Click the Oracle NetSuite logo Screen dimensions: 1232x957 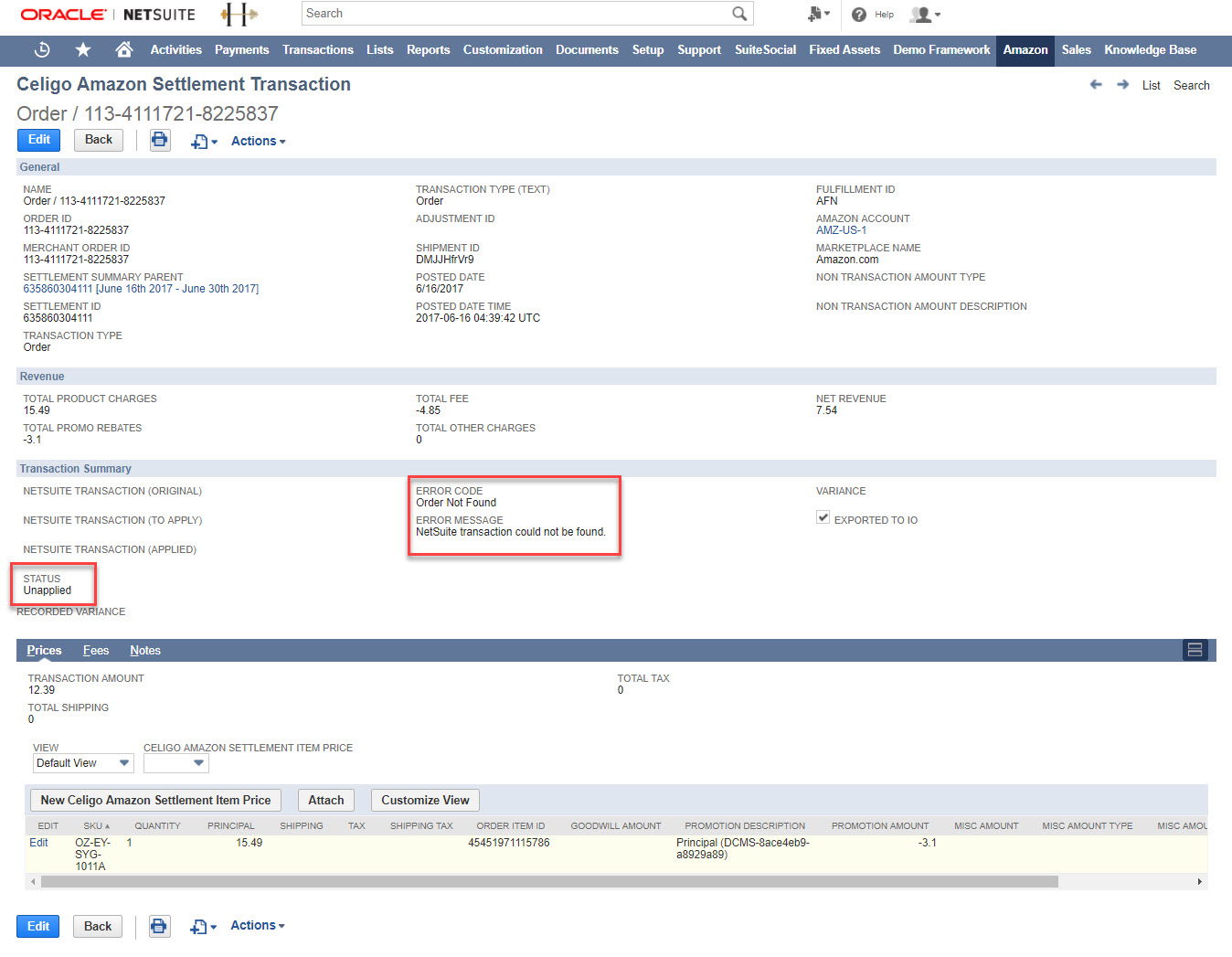tap(108, 15)
